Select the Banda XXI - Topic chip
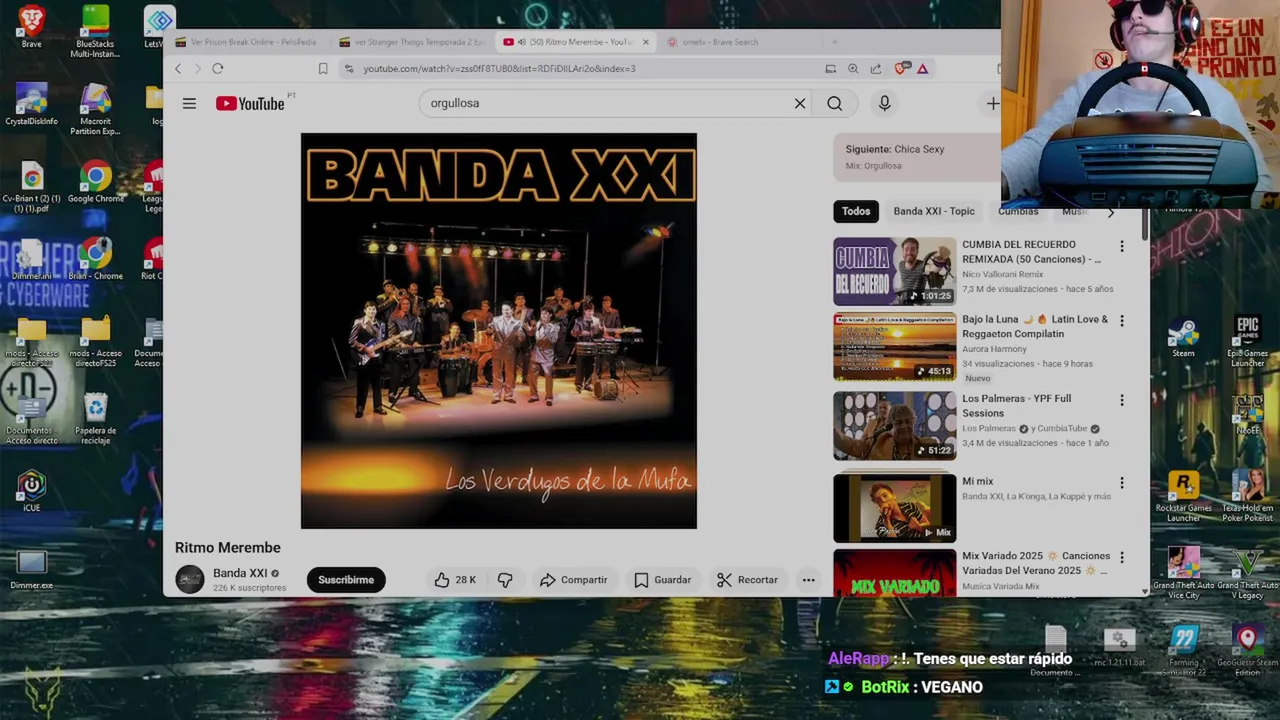 coord(934,211)
